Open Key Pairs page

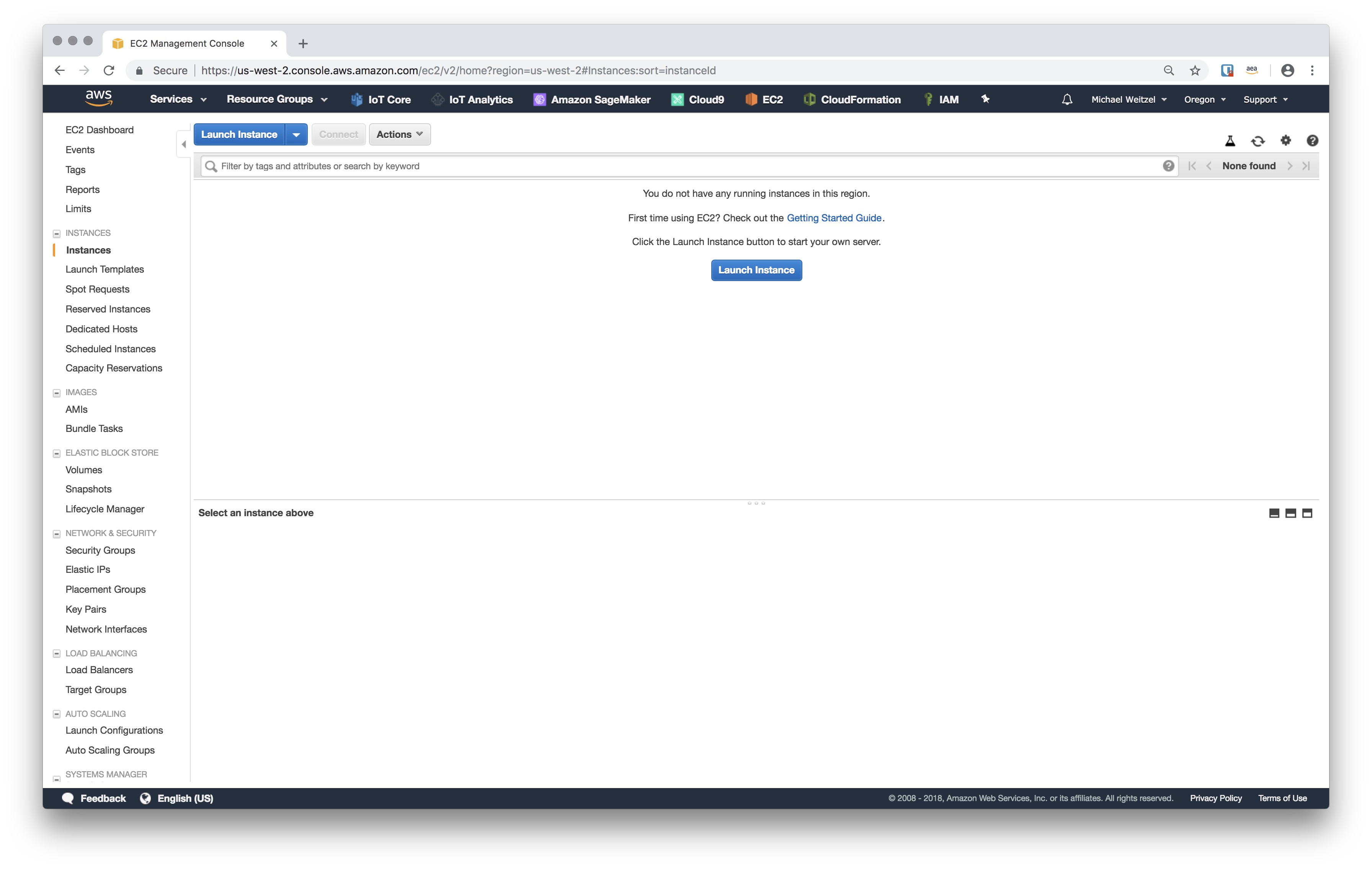[x=85, y=609]
